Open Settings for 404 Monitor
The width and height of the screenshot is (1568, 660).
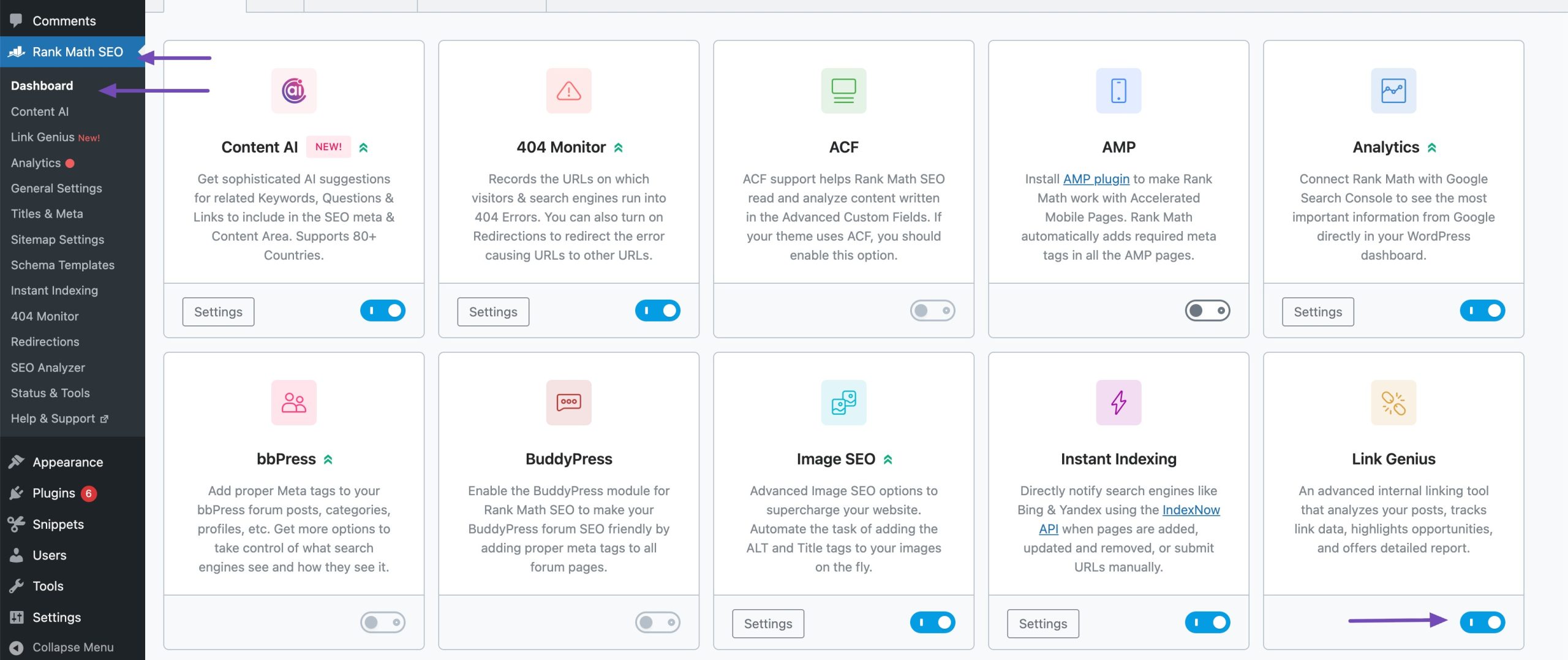click(493, 311)
